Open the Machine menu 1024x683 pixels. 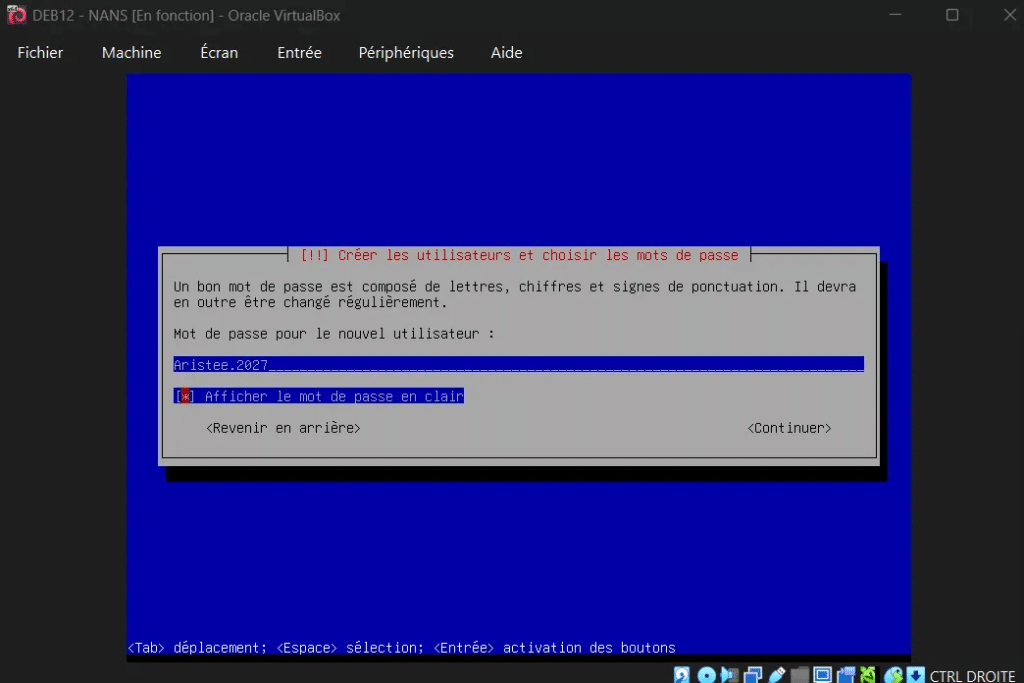click(x=131, y=53)
